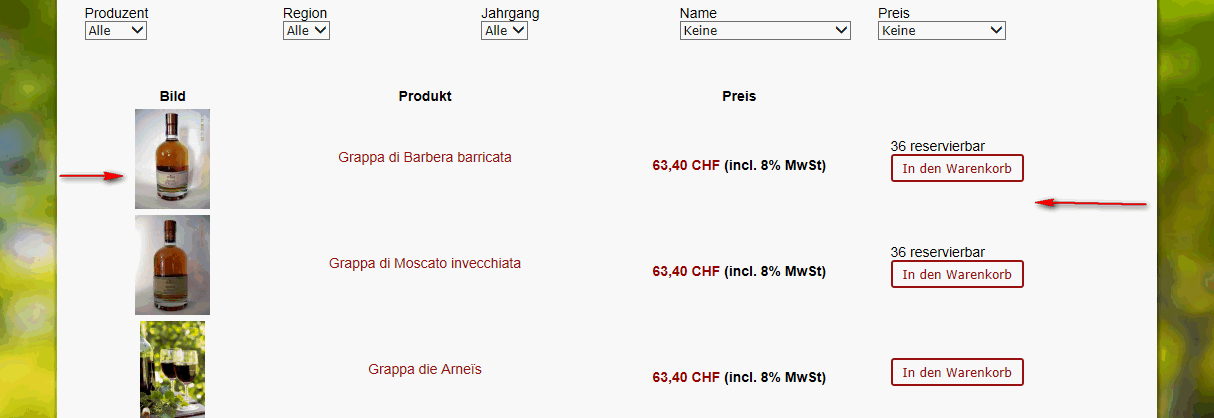
Task: Open the Name sorting dropdown
Action: click(765, 31)
